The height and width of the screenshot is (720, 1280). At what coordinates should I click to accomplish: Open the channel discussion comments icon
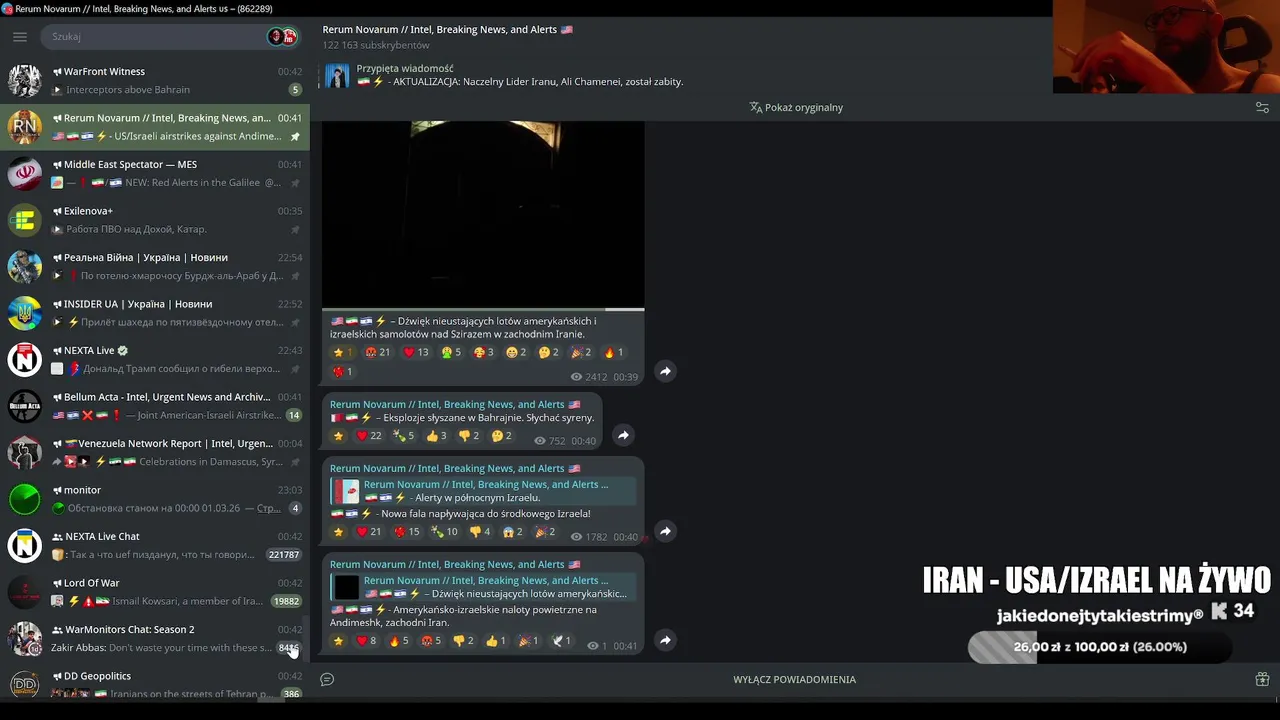(x=327, y=679)
